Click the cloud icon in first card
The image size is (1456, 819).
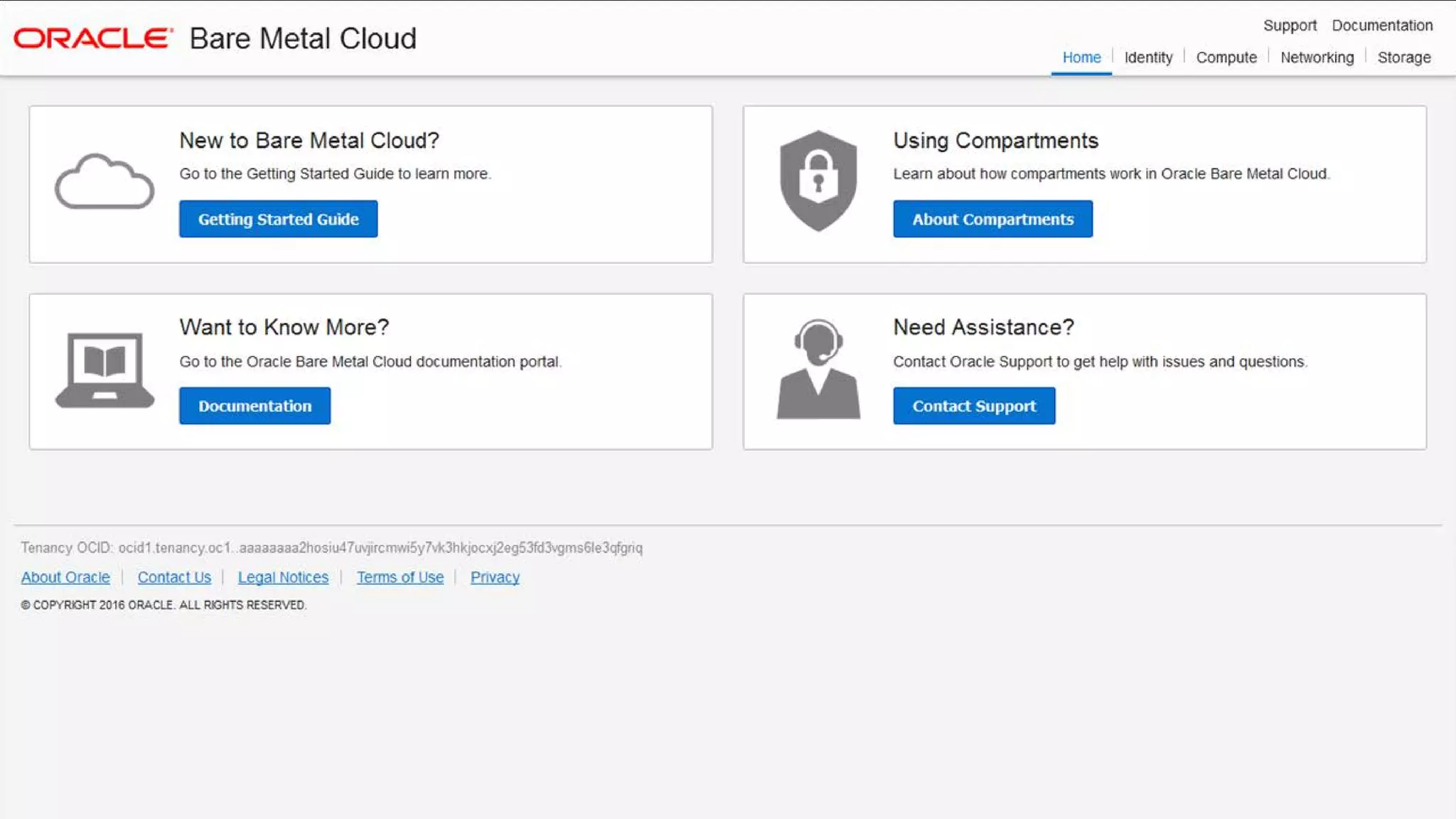(x=105, y=182)
